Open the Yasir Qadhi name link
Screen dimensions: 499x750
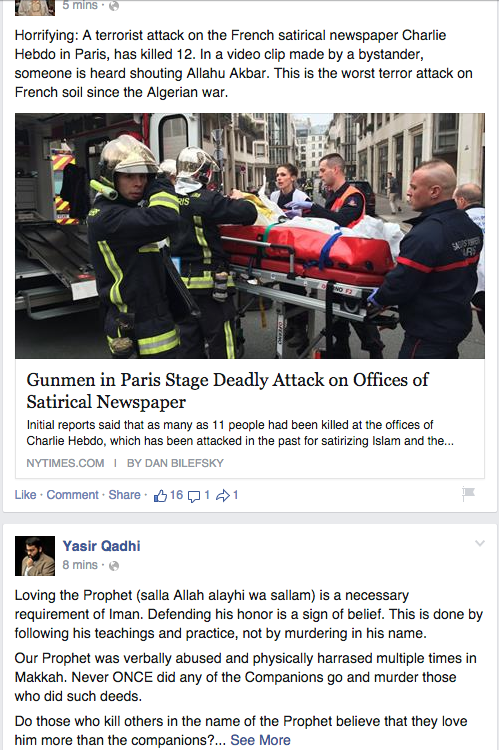tap(101, 546)
